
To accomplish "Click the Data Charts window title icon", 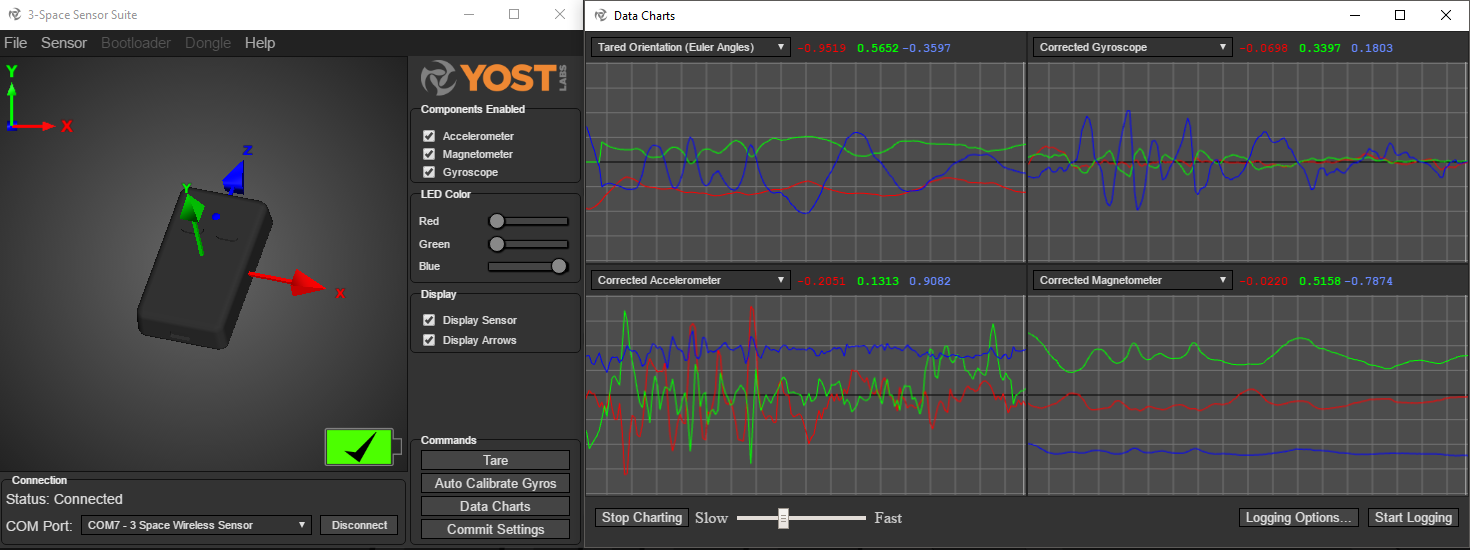I will click(600, 15).
